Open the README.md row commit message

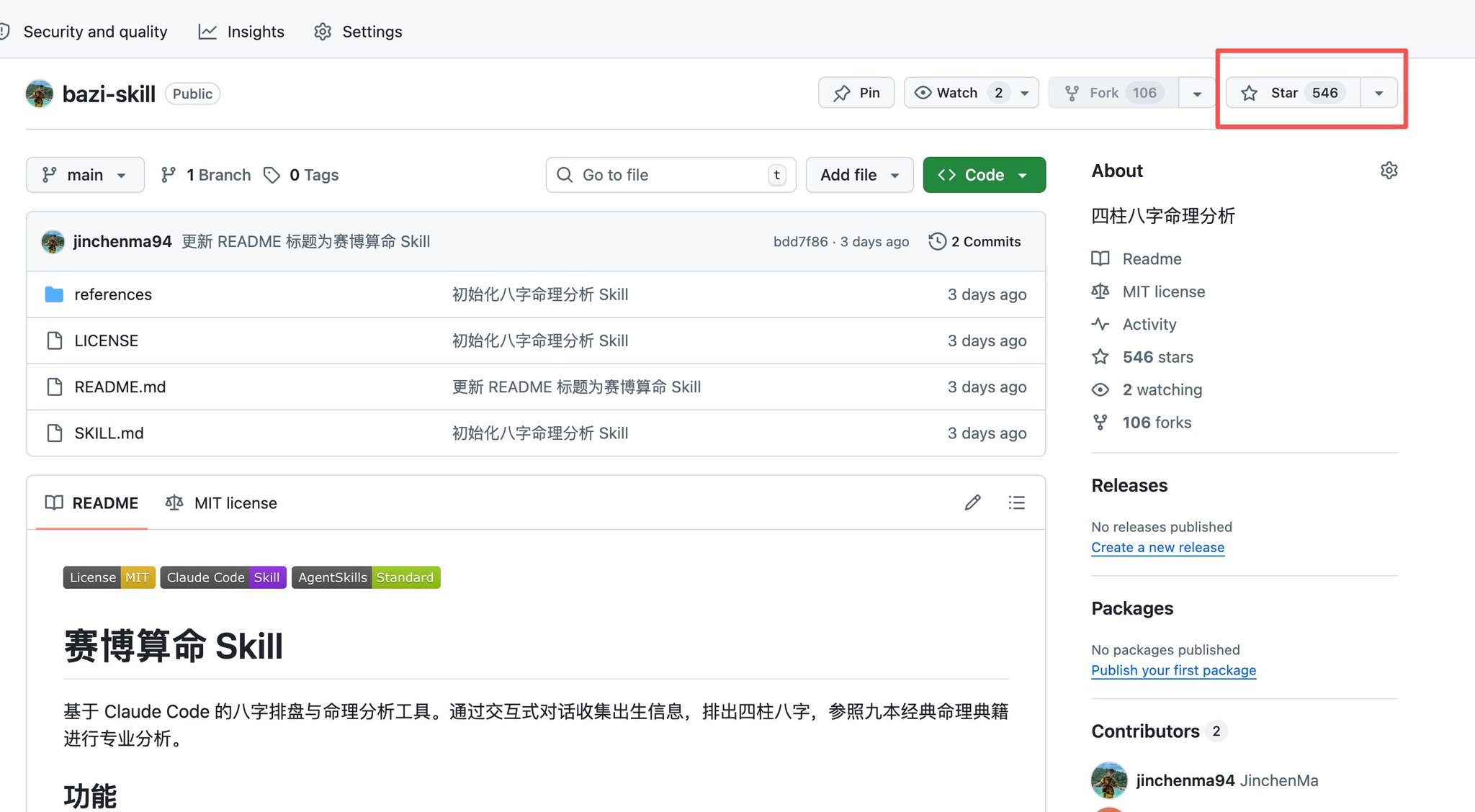click(576, 387)
